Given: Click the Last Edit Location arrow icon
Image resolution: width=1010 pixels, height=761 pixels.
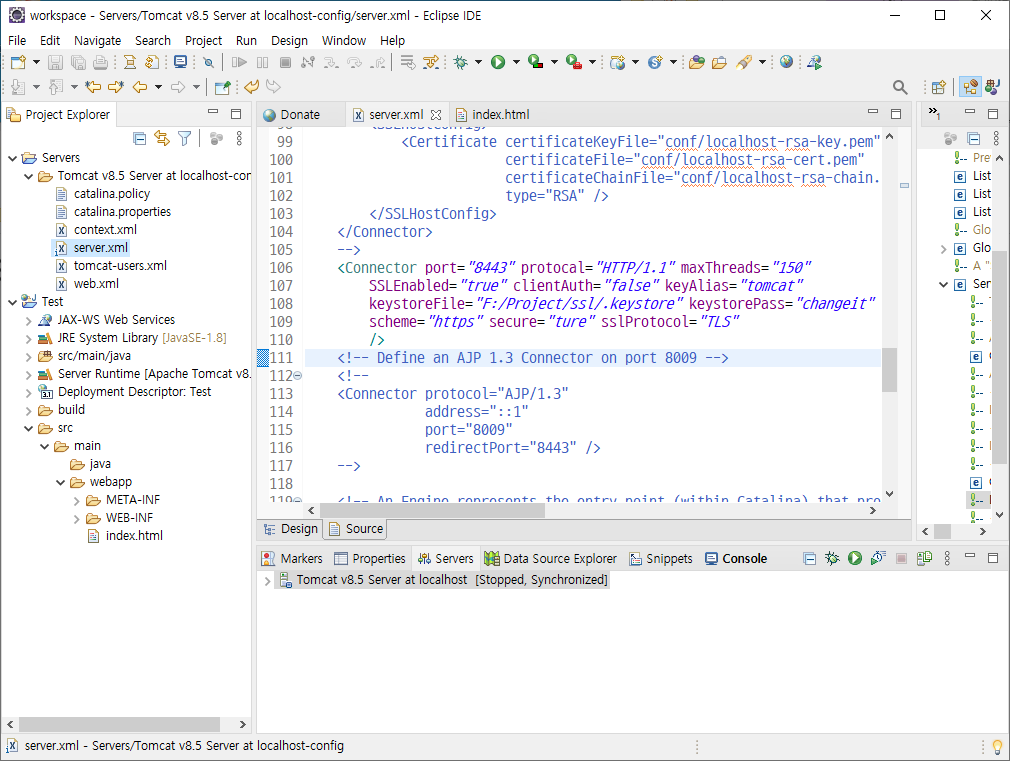Looking at the screenshot, I should coord(93,87).
